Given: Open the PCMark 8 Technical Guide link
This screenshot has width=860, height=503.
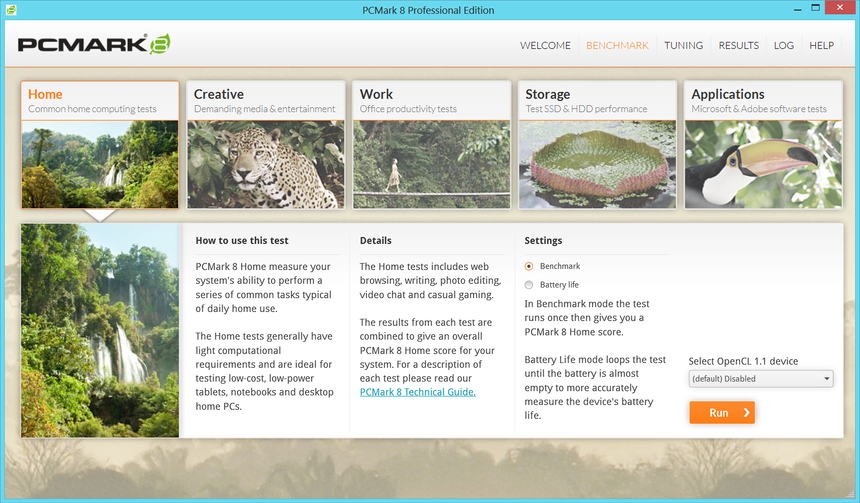Looking at the screenshot, I should pos(417,392).
